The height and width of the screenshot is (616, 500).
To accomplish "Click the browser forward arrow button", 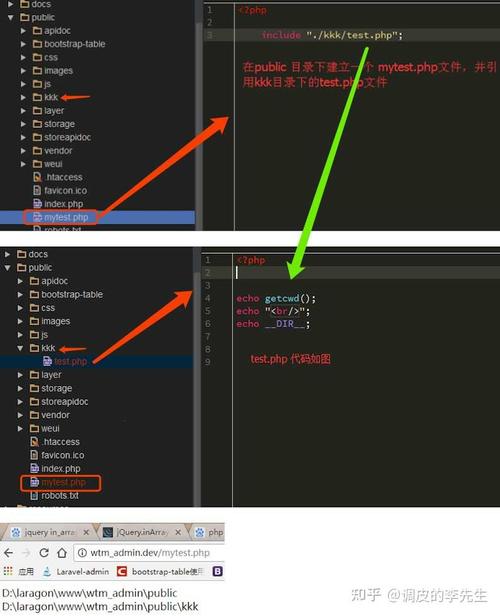I will point(26,553).
